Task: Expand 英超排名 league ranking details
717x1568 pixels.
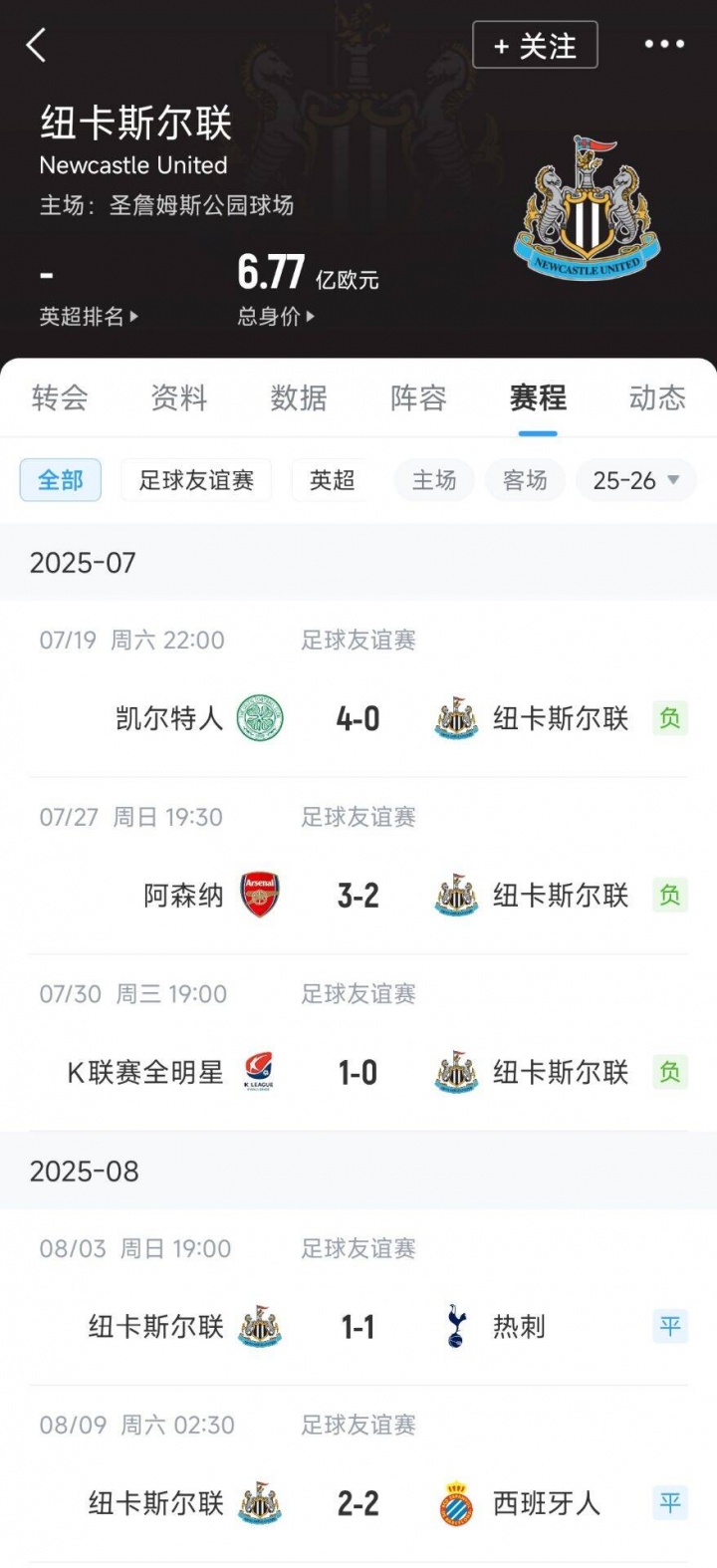Action: pos(88,317)
